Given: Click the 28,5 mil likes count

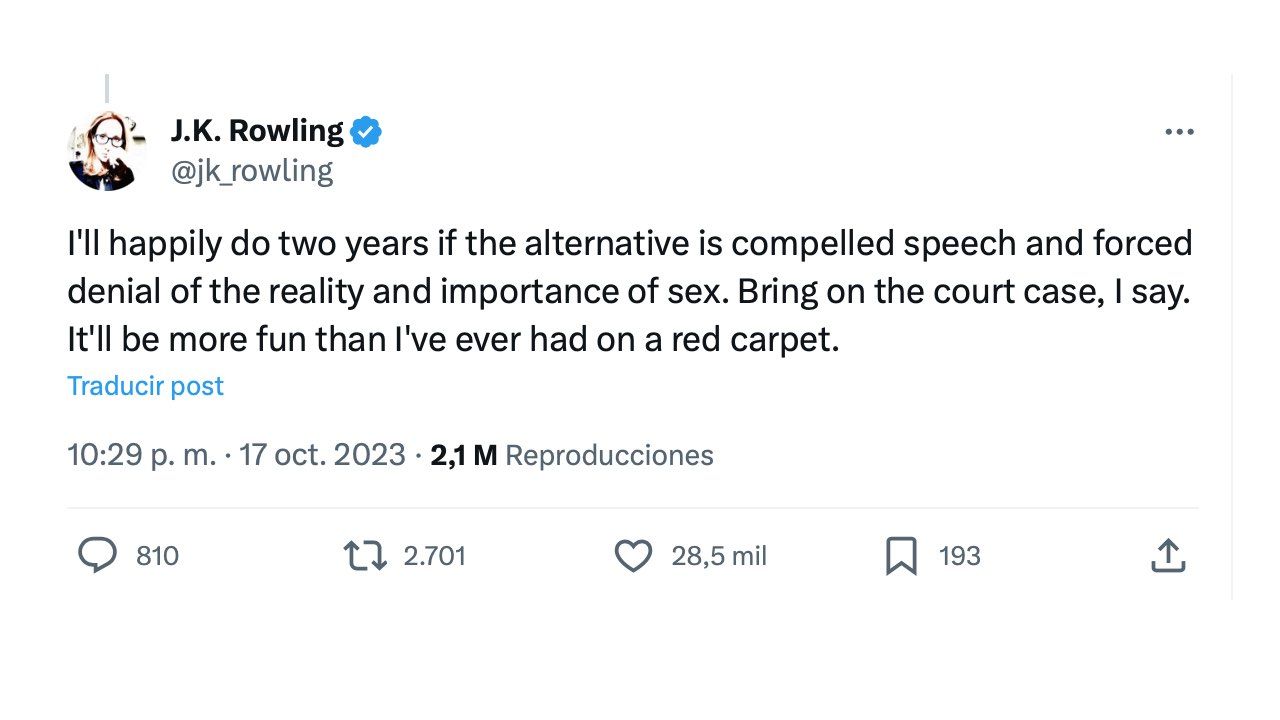Looking at the screenshot, I should (x=718, y=556).
